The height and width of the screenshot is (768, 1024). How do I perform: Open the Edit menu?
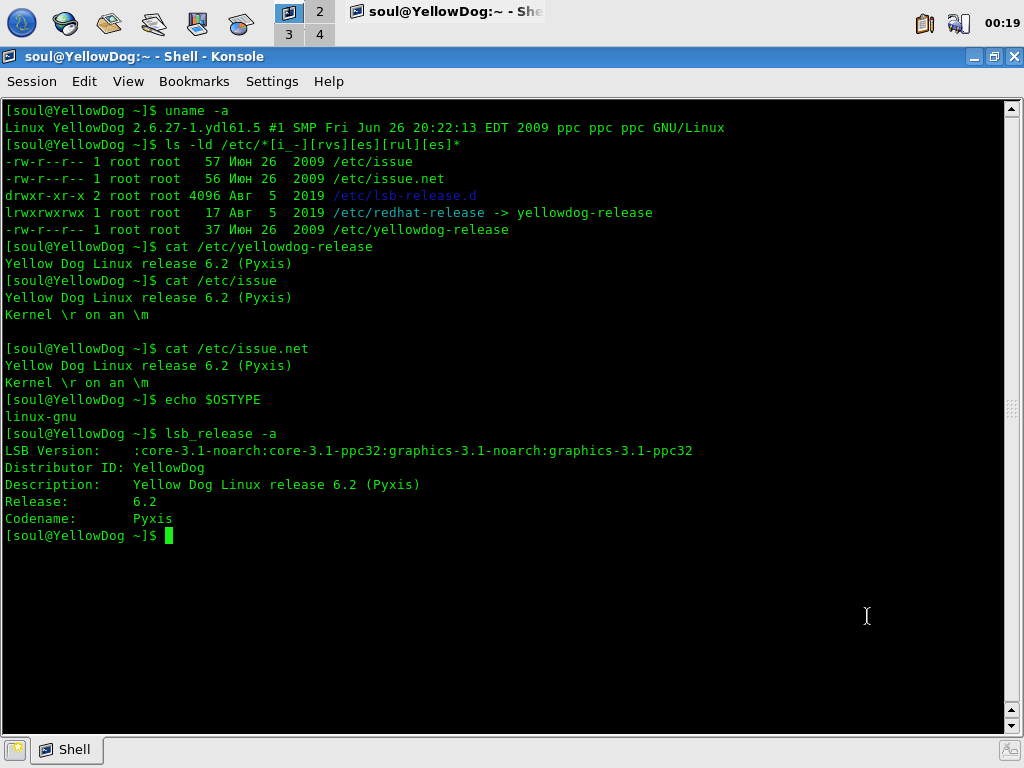point(84,82)
